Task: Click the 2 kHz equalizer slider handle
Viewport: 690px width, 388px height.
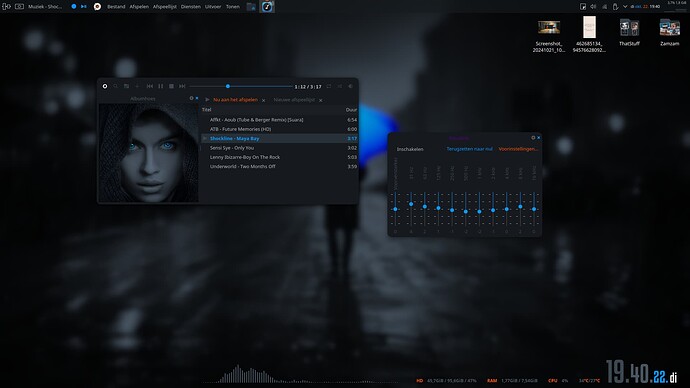Action: pyautogui.click(x=493, y=210)
